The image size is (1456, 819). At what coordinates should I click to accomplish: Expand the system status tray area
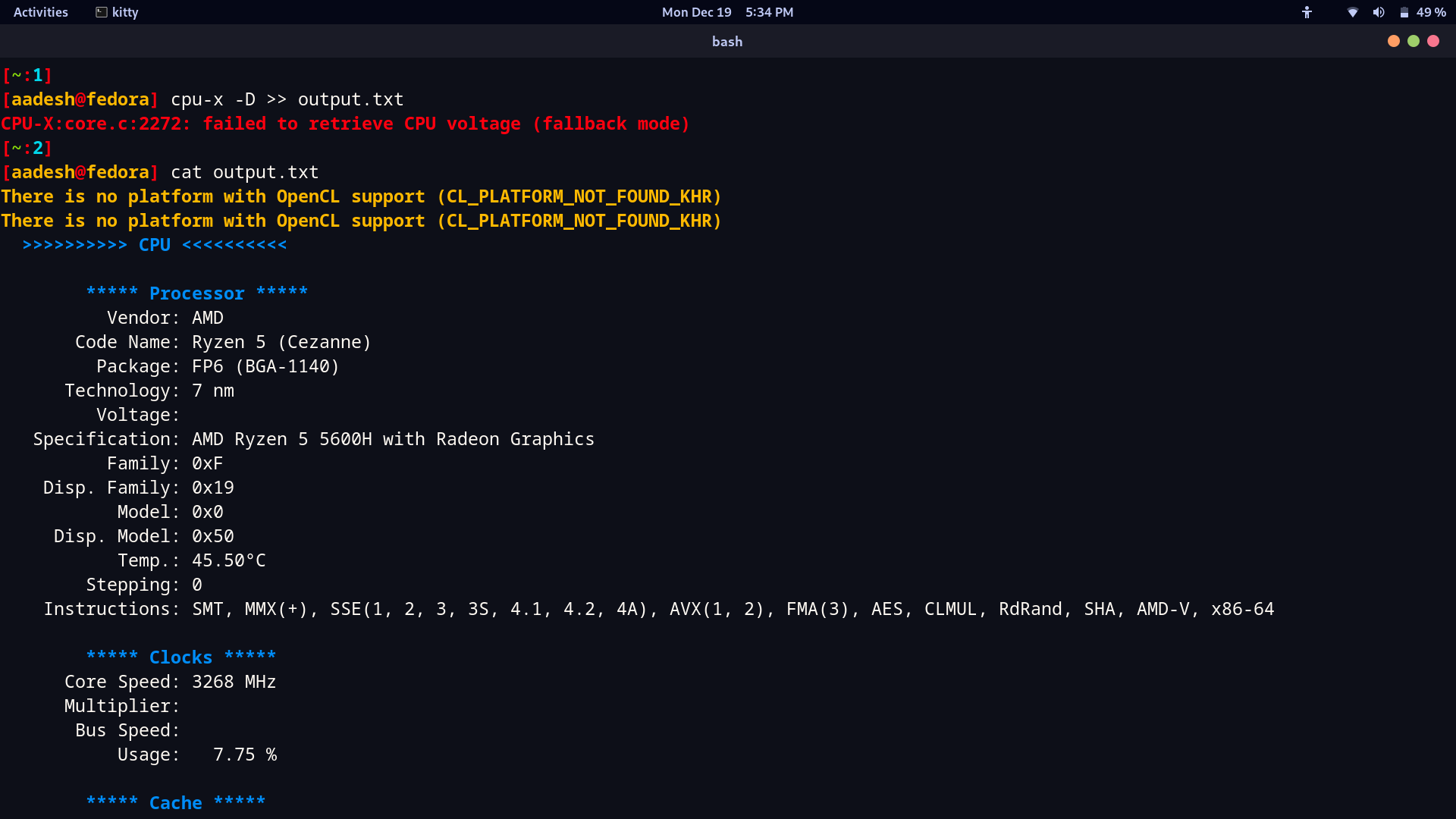1379,12
